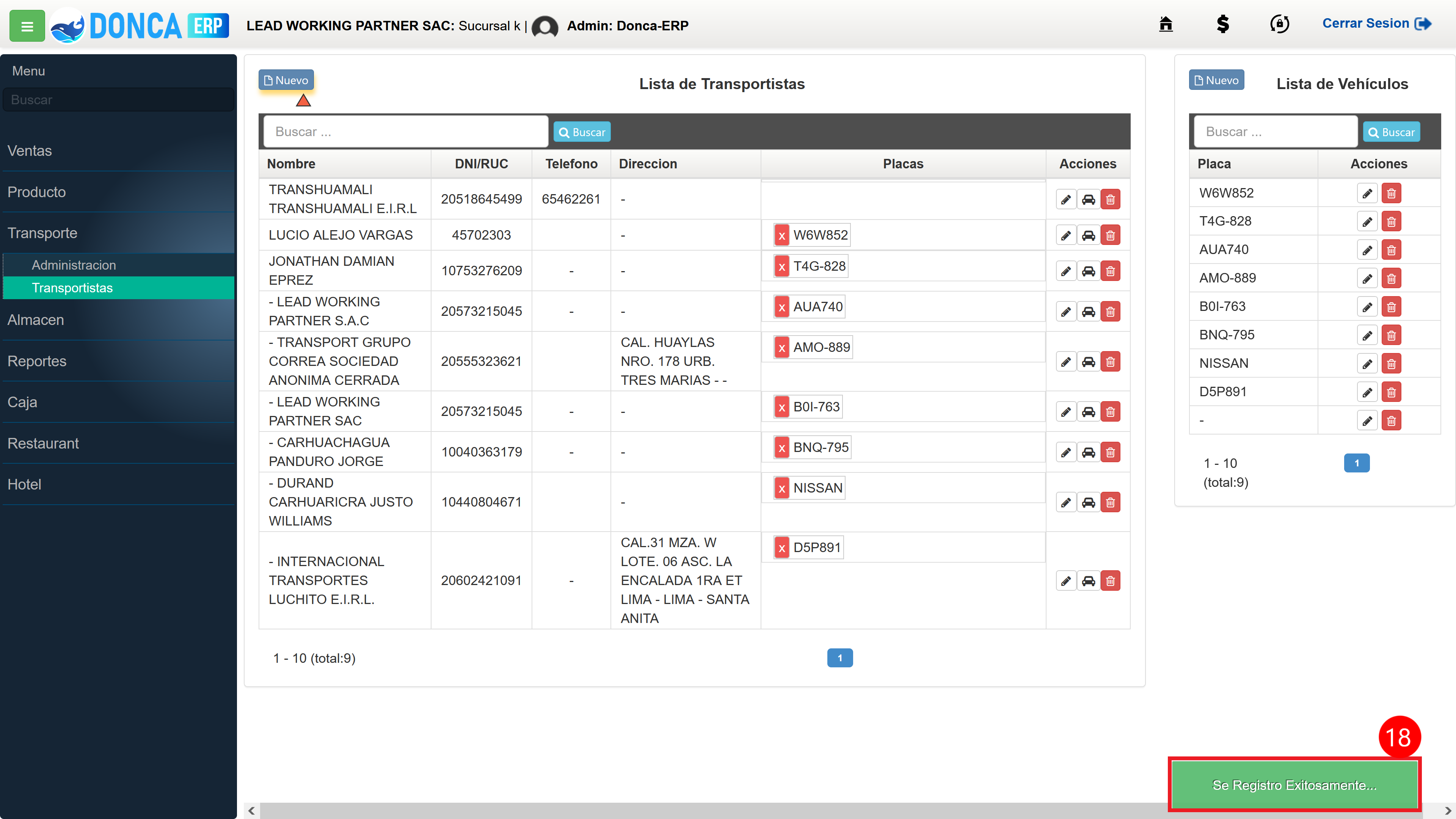
Task: Expand the Hotel menu
Action: click(x=119, y=485)
